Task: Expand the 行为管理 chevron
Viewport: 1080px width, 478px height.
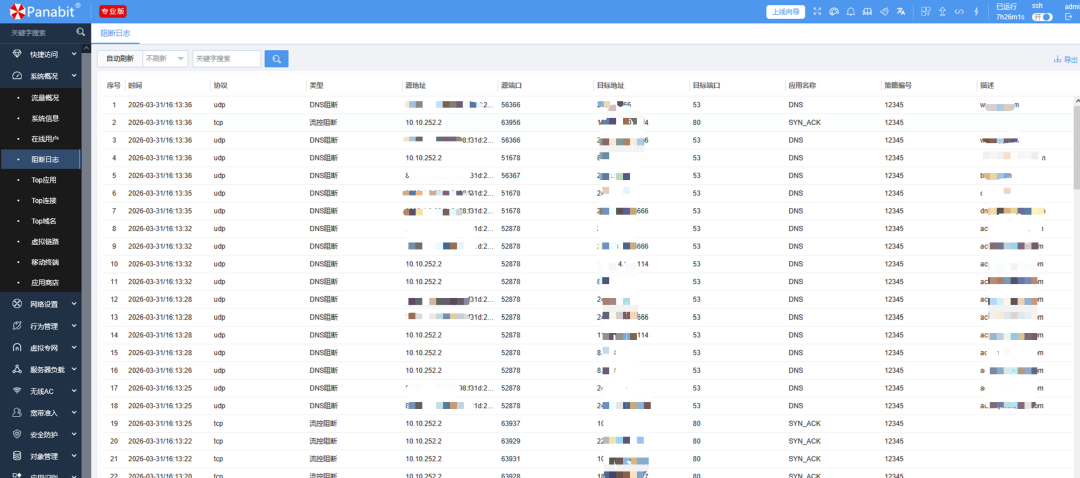Action: coord(74,325)
